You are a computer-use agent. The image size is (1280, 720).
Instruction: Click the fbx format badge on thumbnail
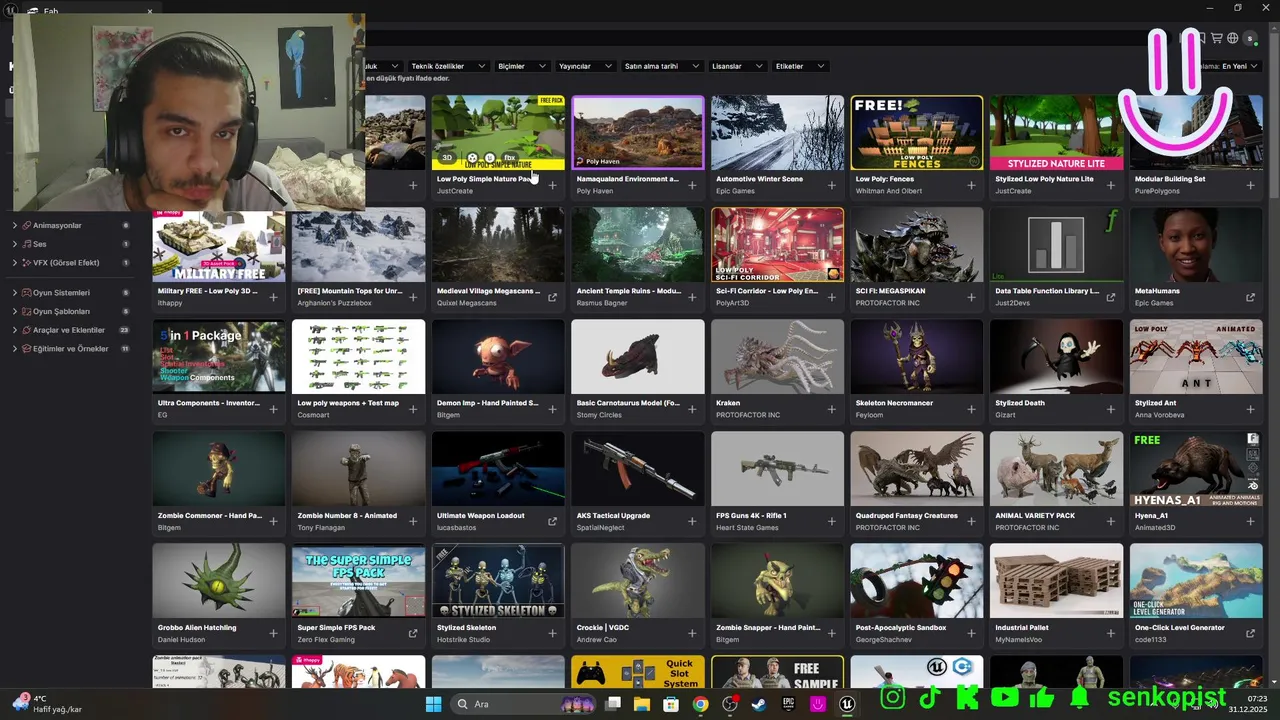click(509, 158)
